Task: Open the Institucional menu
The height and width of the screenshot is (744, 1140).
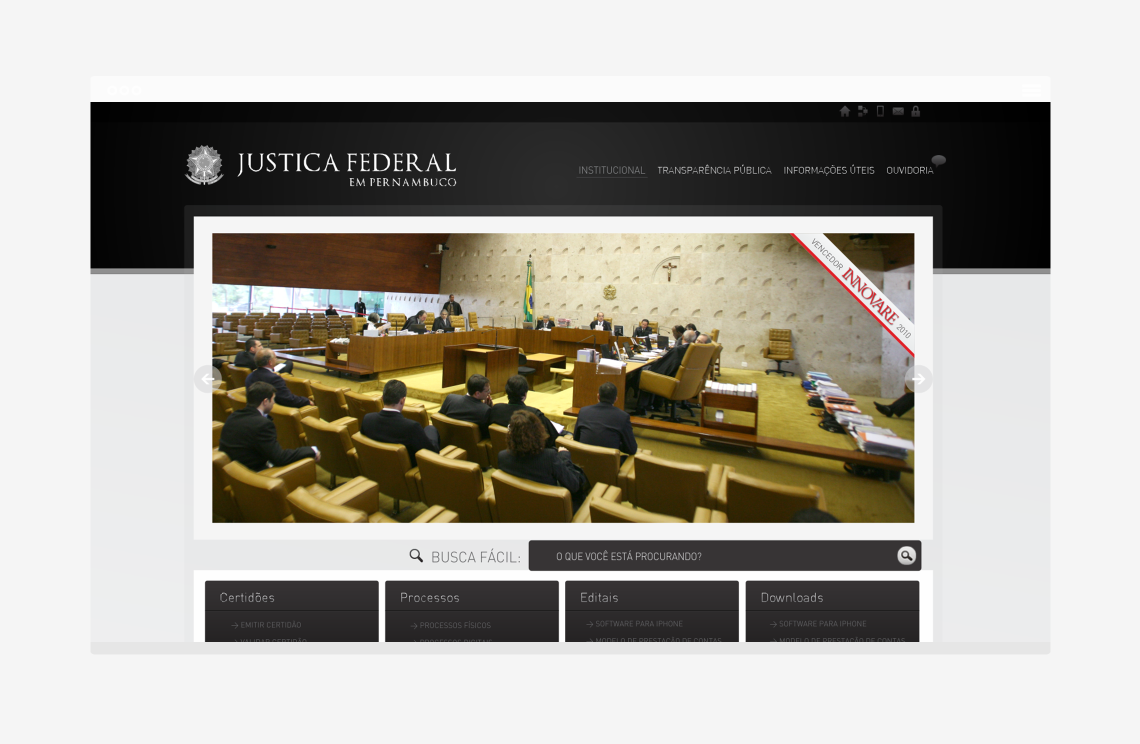Action: [x=612, y=170]
